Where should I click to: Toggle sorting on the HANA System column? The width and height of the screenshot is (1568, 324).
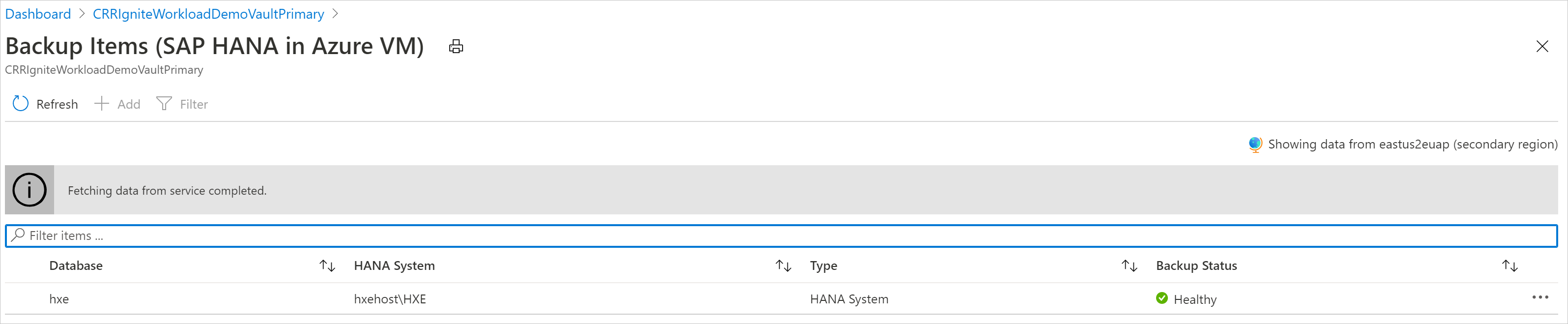[x=784, y=265]
